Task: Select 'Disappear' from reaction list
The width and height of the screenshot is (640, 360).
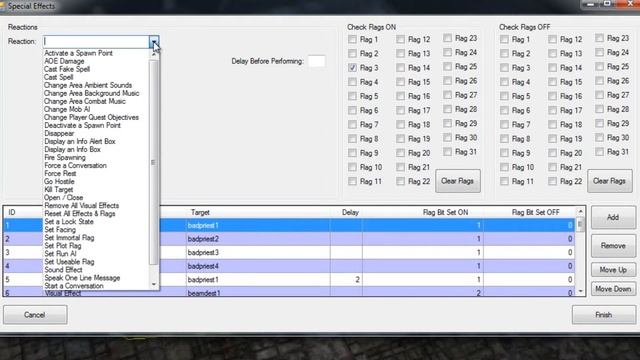Action: click(59, 133)
